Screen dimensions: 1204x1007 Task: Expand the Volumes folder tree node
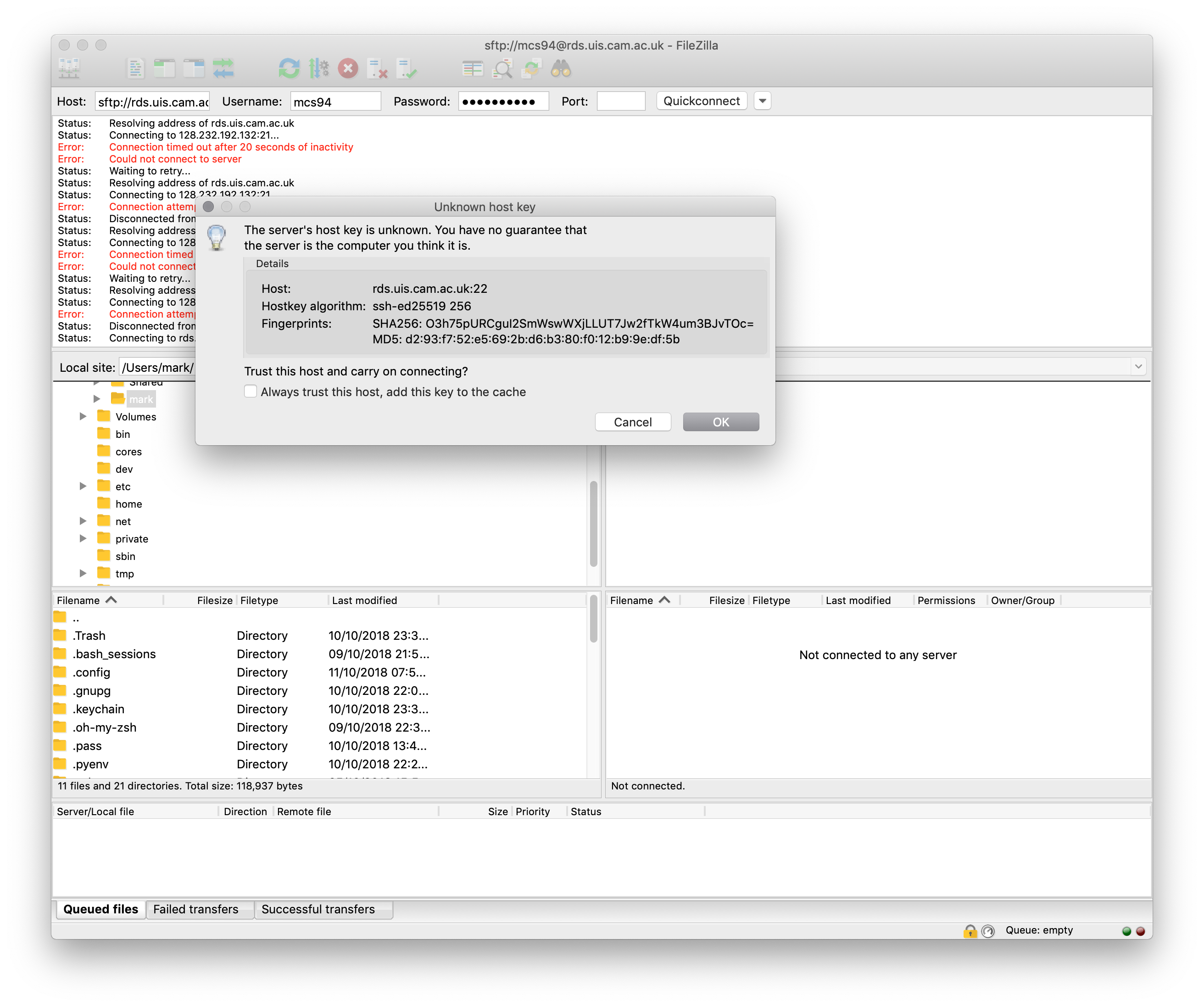click(83, 416)
